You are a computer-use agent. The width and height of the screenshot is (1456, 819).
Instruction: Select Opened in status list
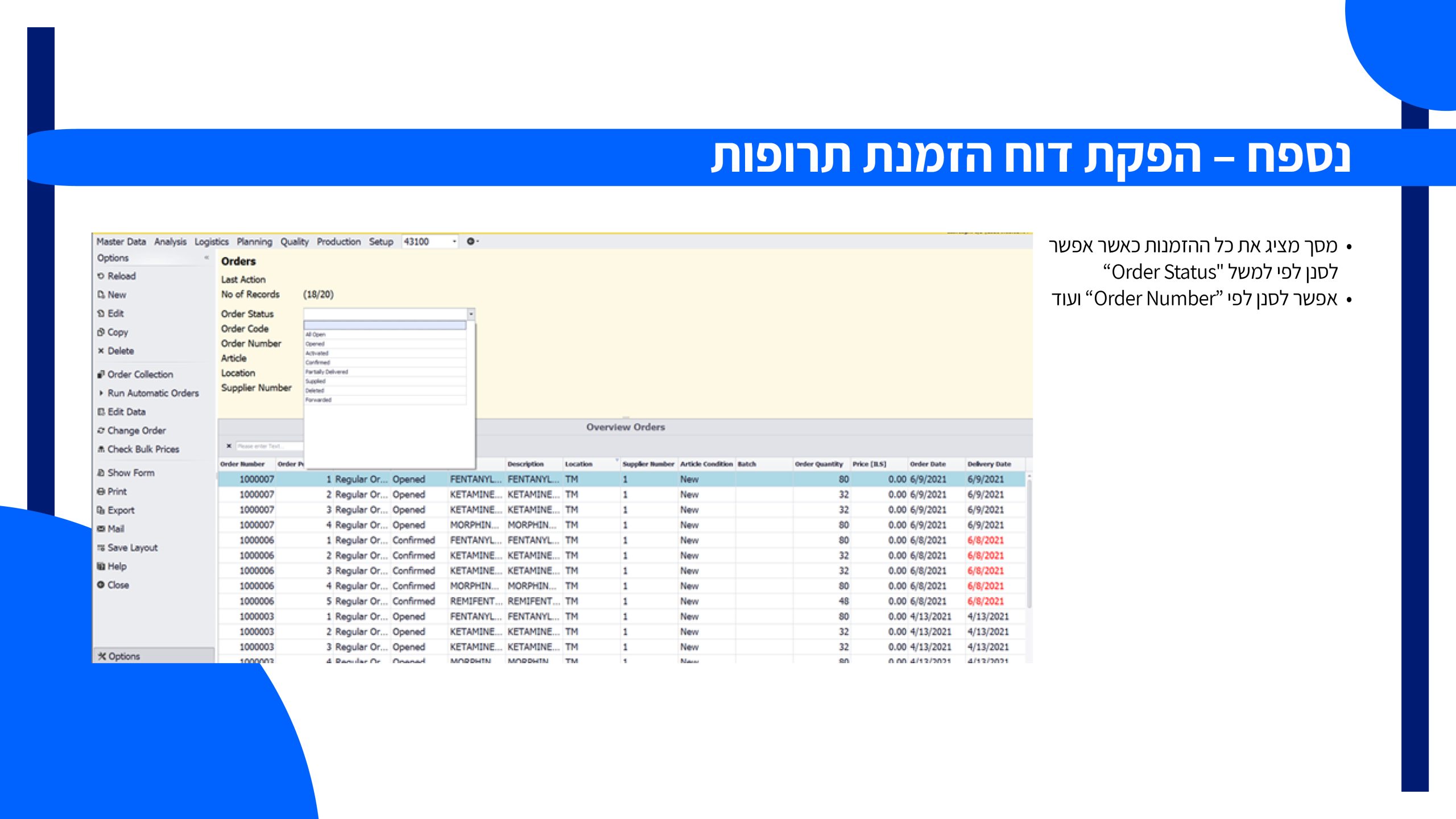[x=385, y=344]
